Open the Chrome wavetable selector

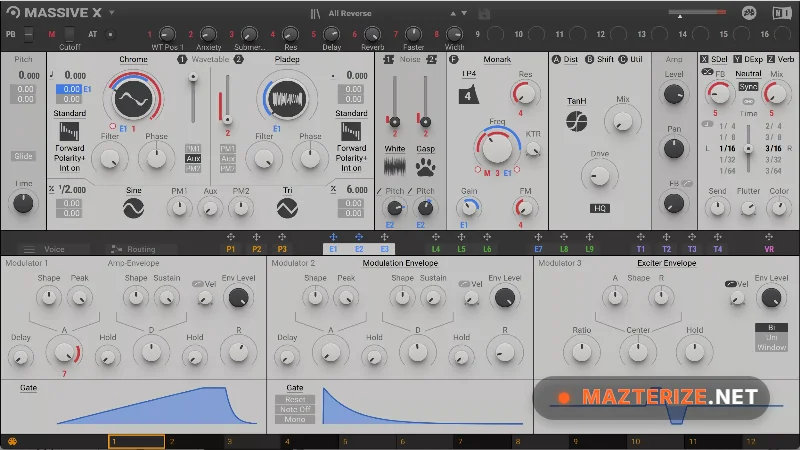point(133,59)
